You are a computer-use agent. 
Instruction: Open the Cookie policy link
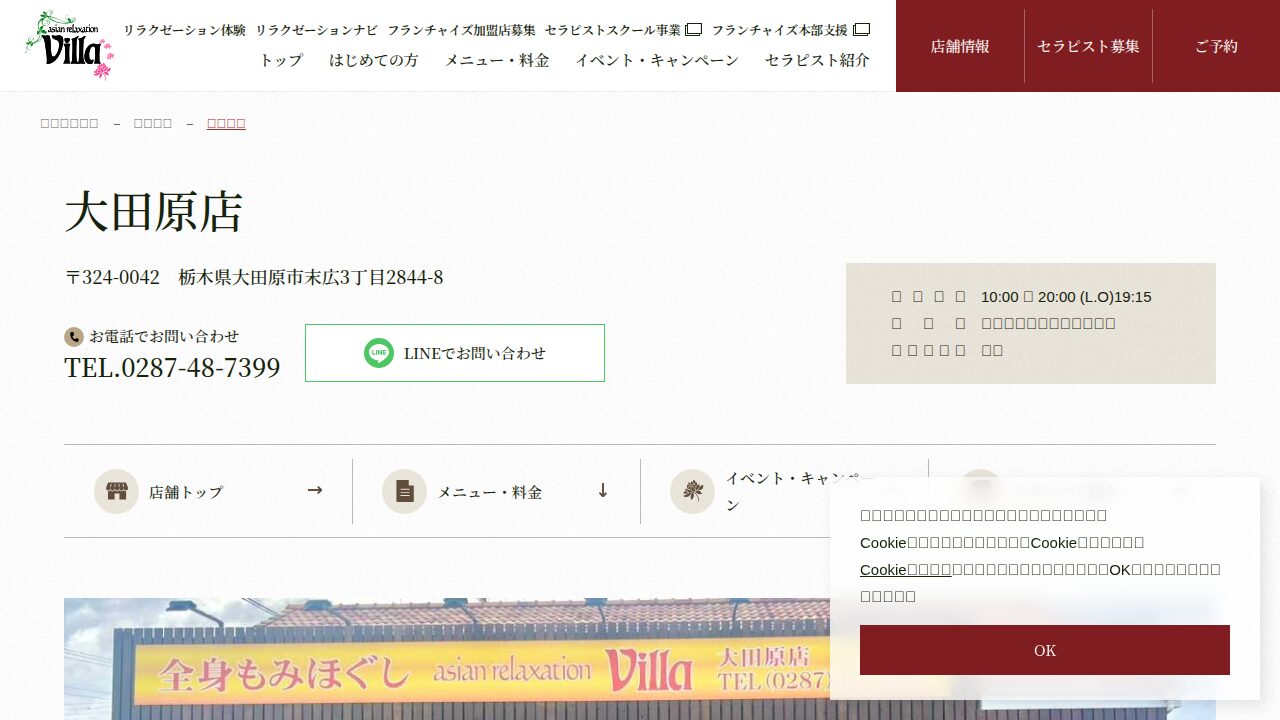click(906, 569)
